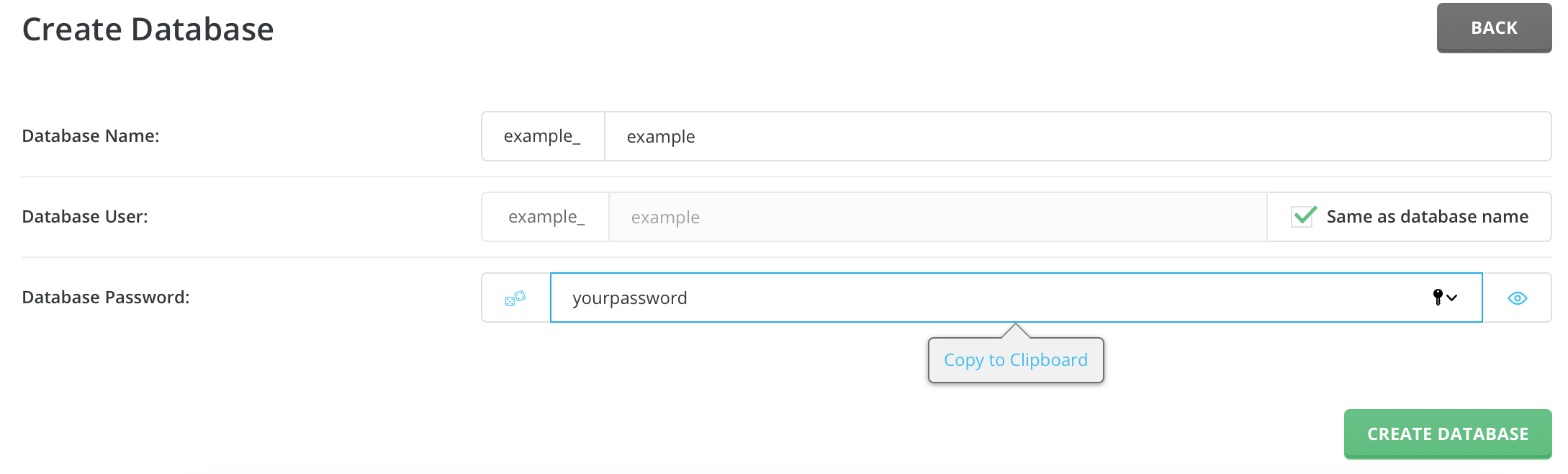Image resolution: width=1568 pixels, height=474 pixels.
Task: Click the "example_" prefix of Database User
Action: coord(546,217)
